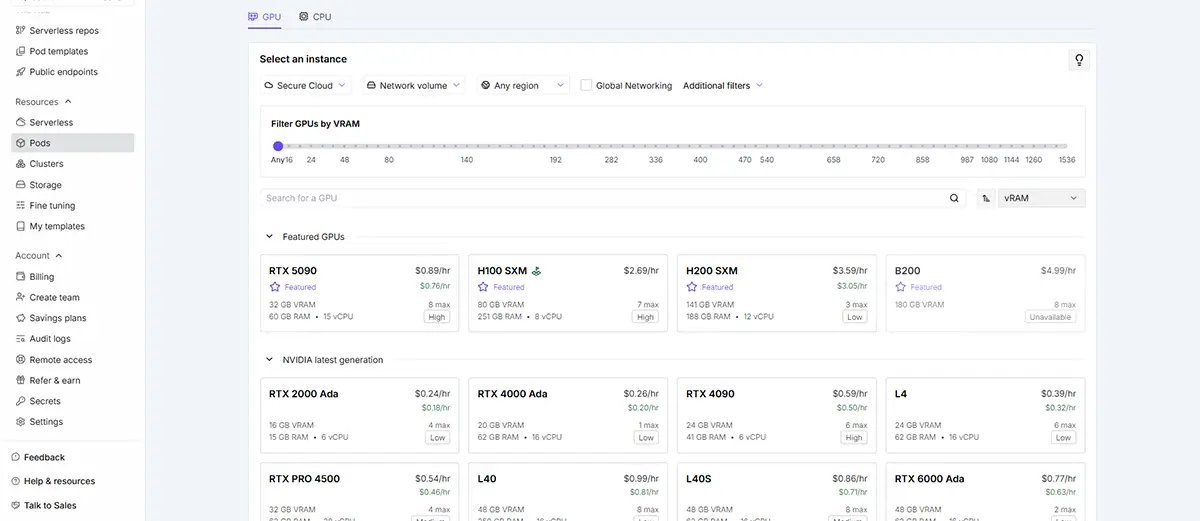Select the GPU tab

(x=265, y=17)
